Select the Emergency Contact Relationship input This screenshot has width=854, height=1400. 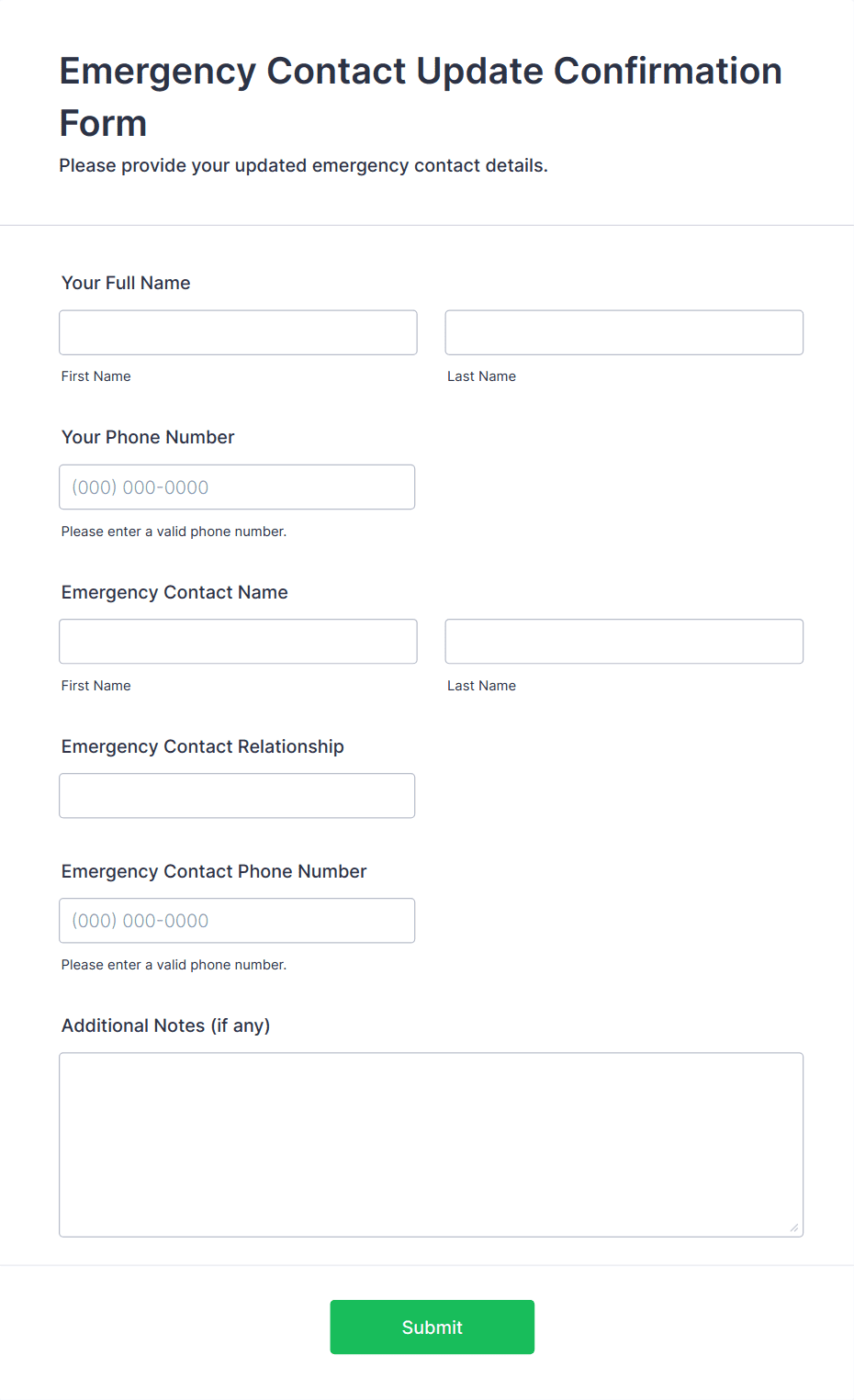tap(237, 795)
